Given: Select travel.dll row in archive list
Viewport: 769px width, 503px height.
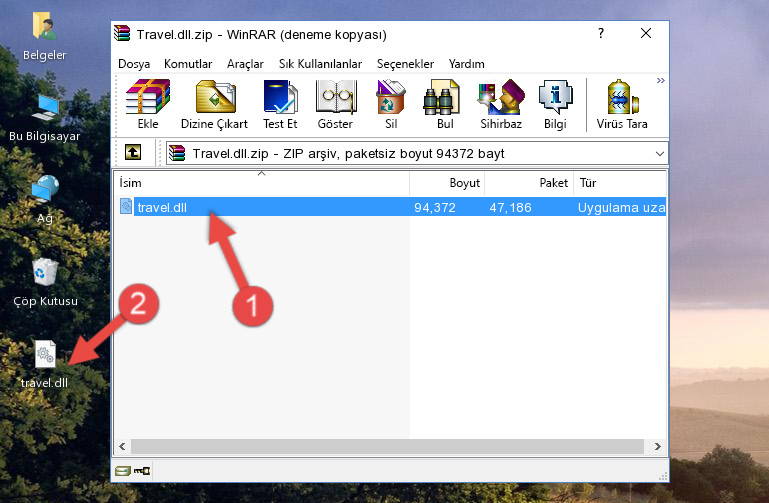Looking at the screenshot, I should coord(391,207).
